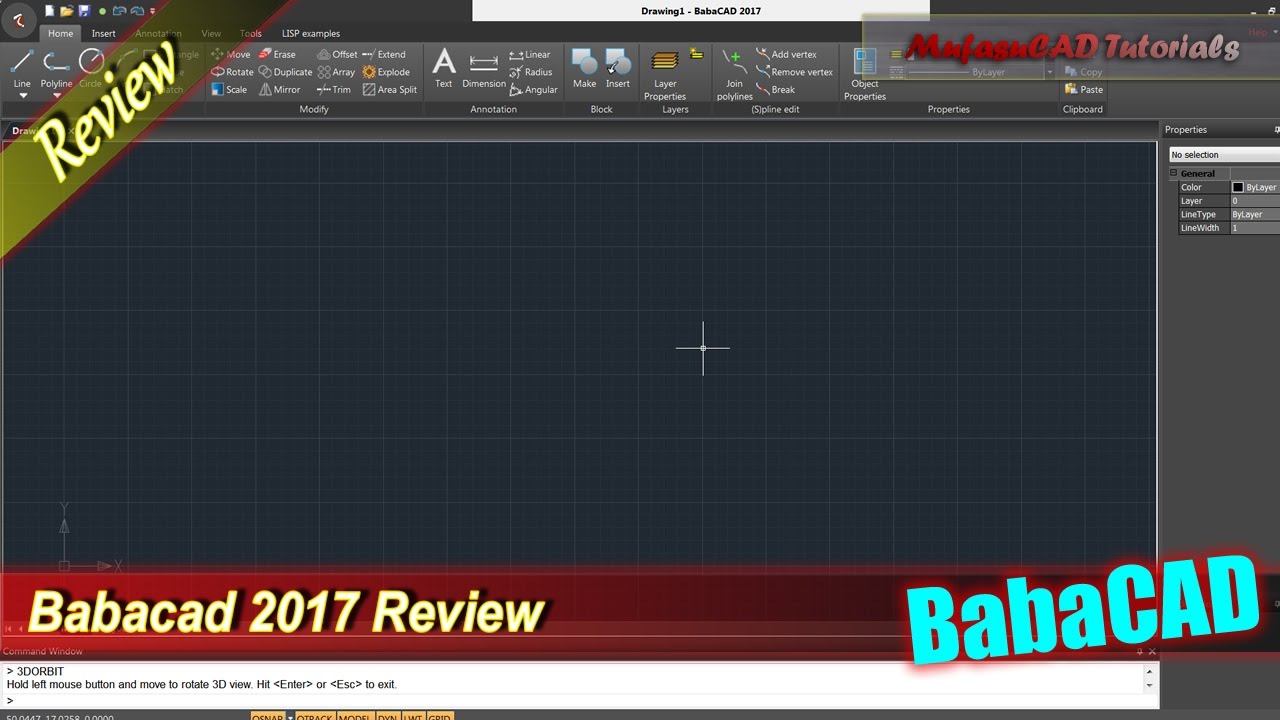Add a Linear dimension

click(x=530, y=55)
